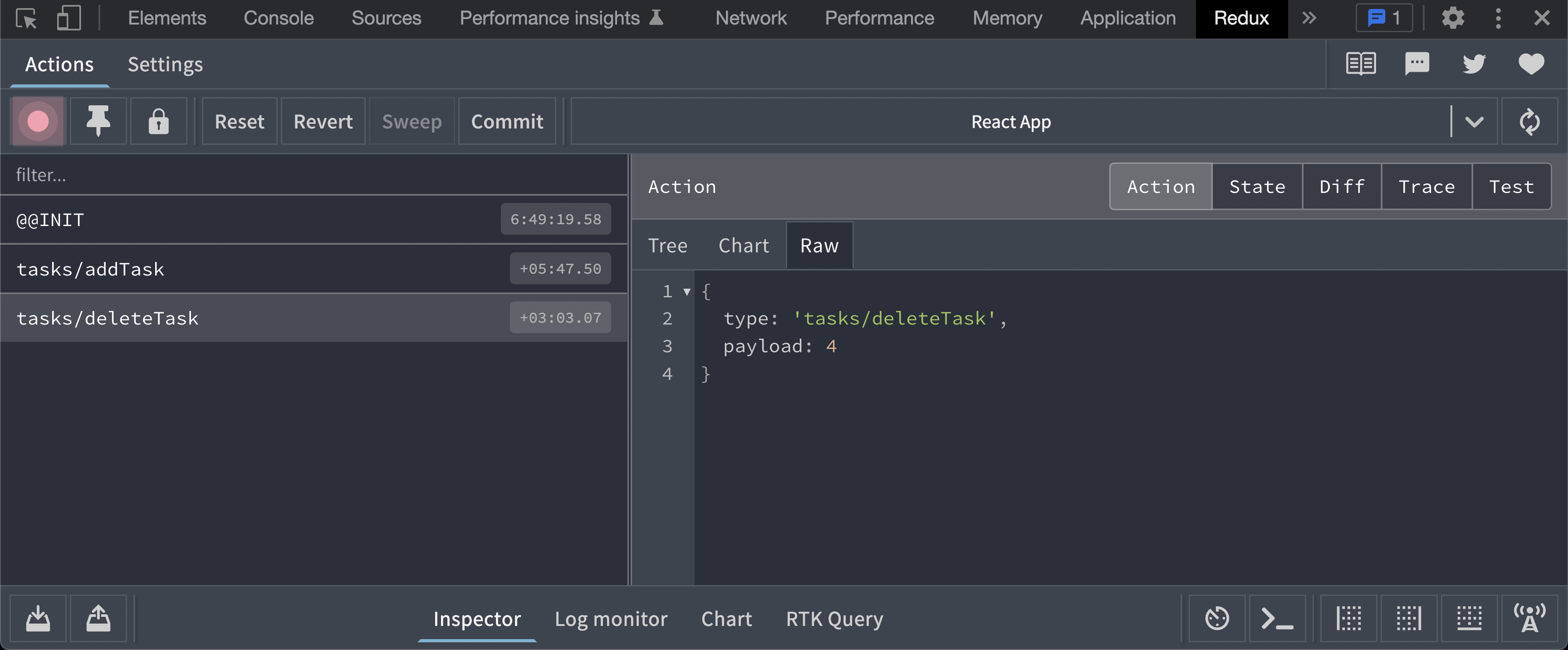
Task: Open the dispatcher terminal prompt icon
Action: tap(1277, 618)
